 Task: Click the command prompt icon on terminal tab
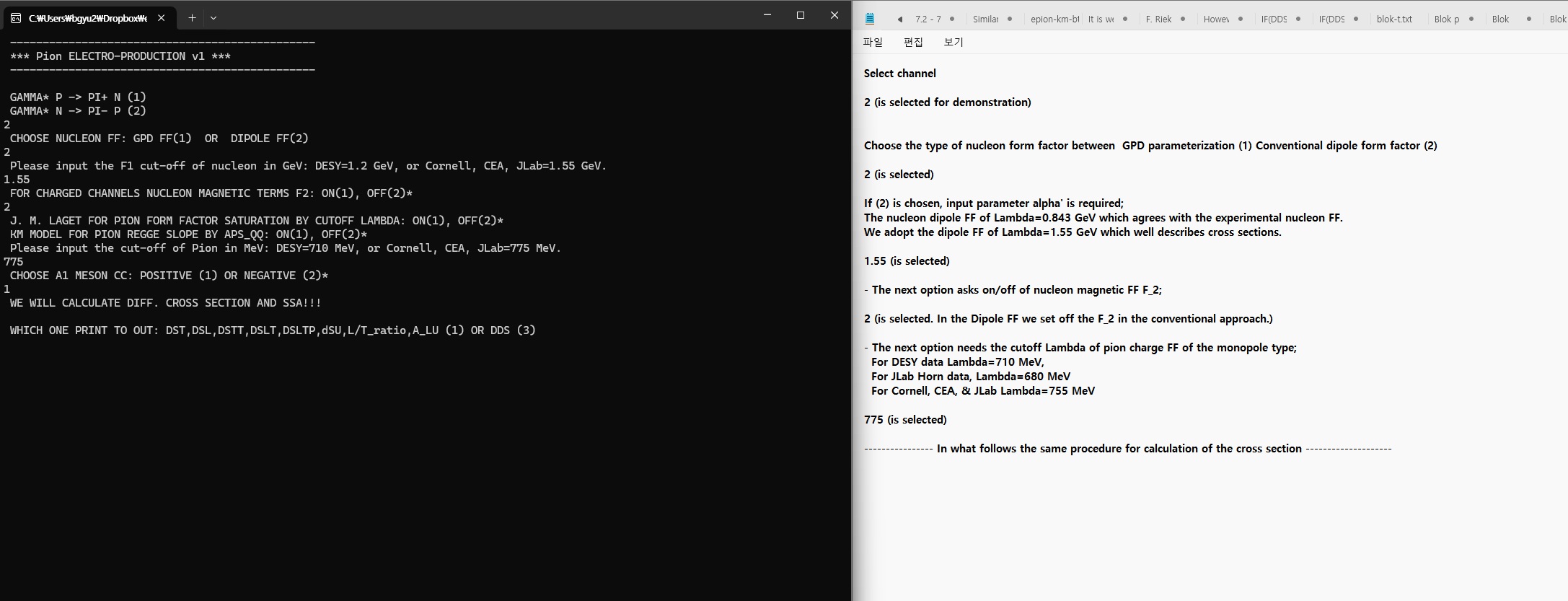pos(16,18)
